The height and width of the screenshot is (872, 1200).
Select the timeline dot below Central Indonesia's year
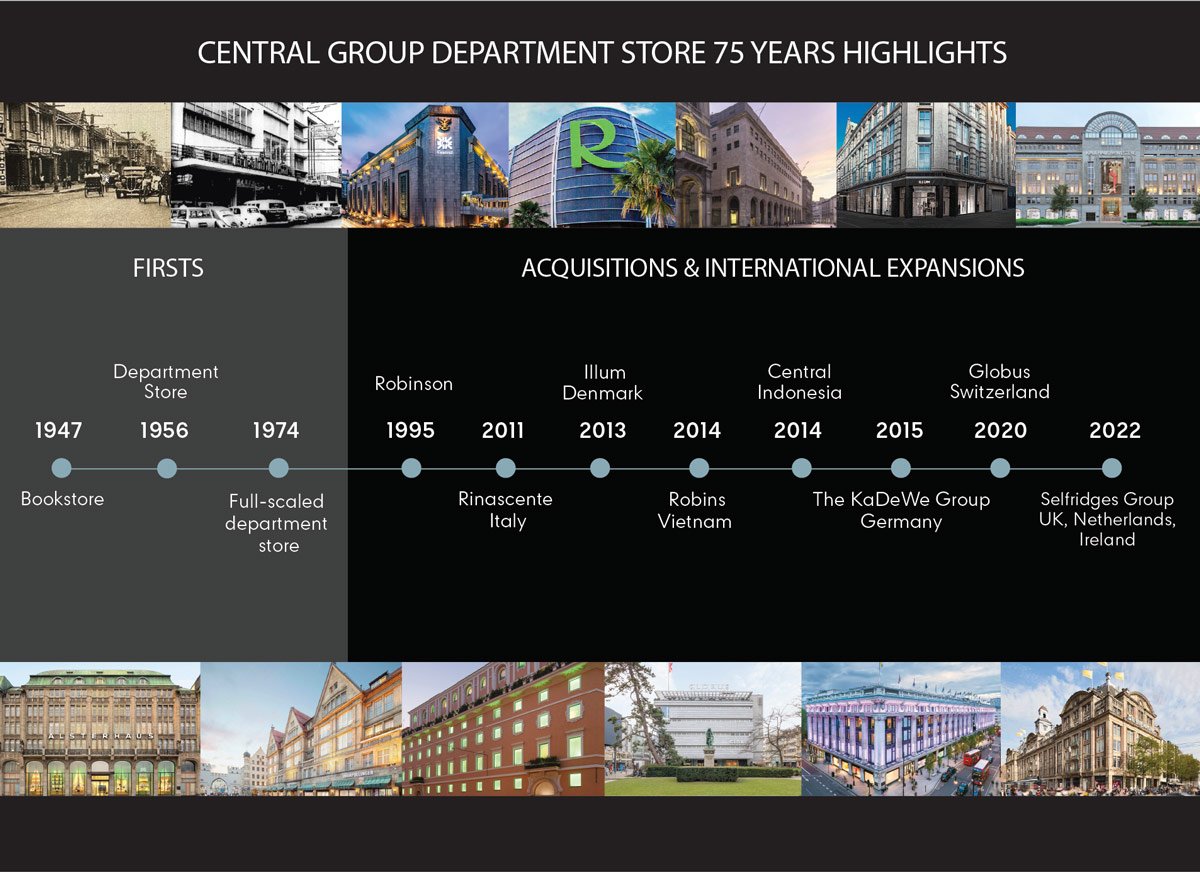coord(801,468)
